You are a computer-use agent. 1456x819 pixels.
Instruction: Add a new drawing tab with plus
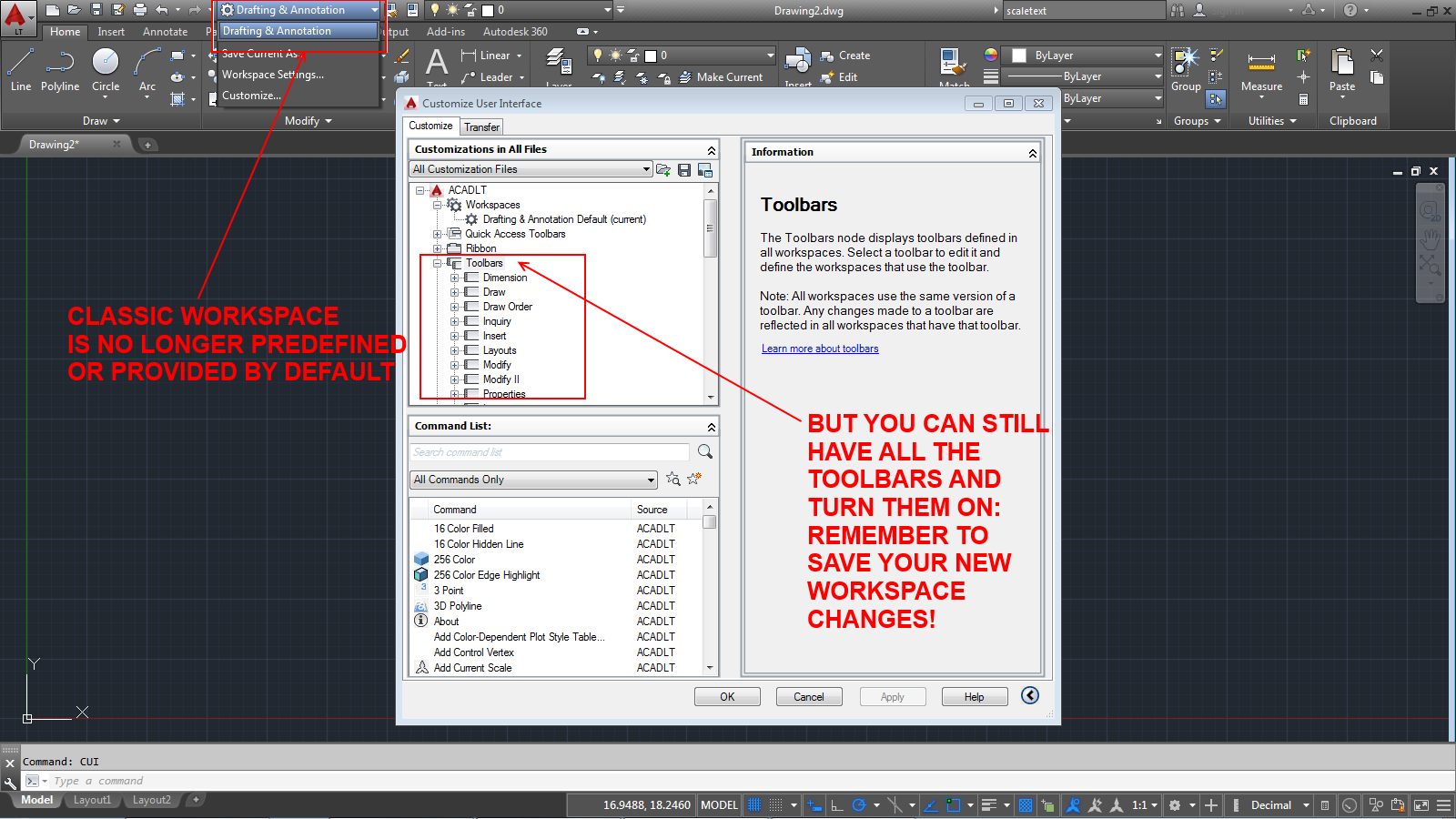tap(147, 145)
